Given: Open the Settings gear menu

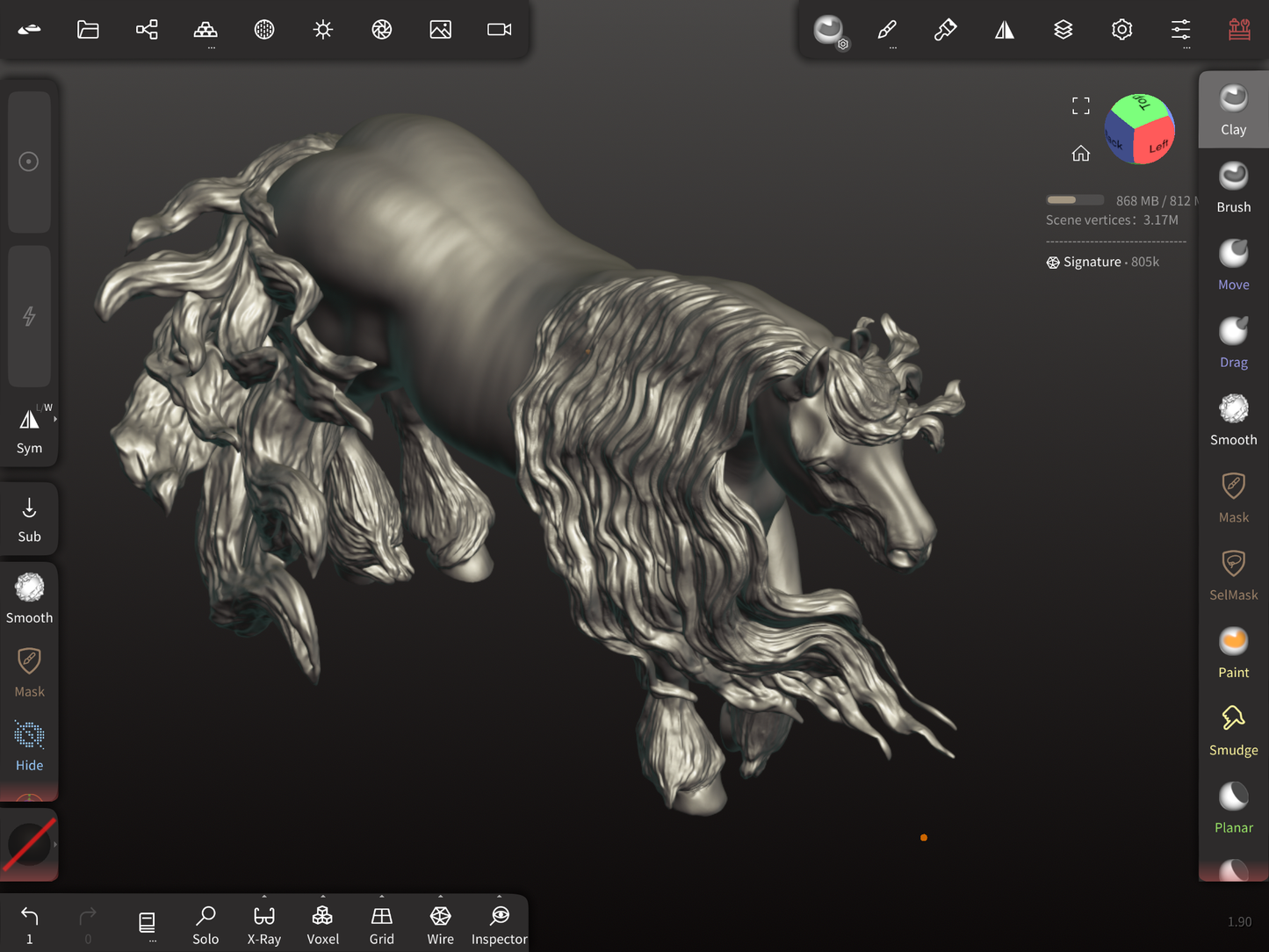Looking at the screenshot, I should (1121, 30).
